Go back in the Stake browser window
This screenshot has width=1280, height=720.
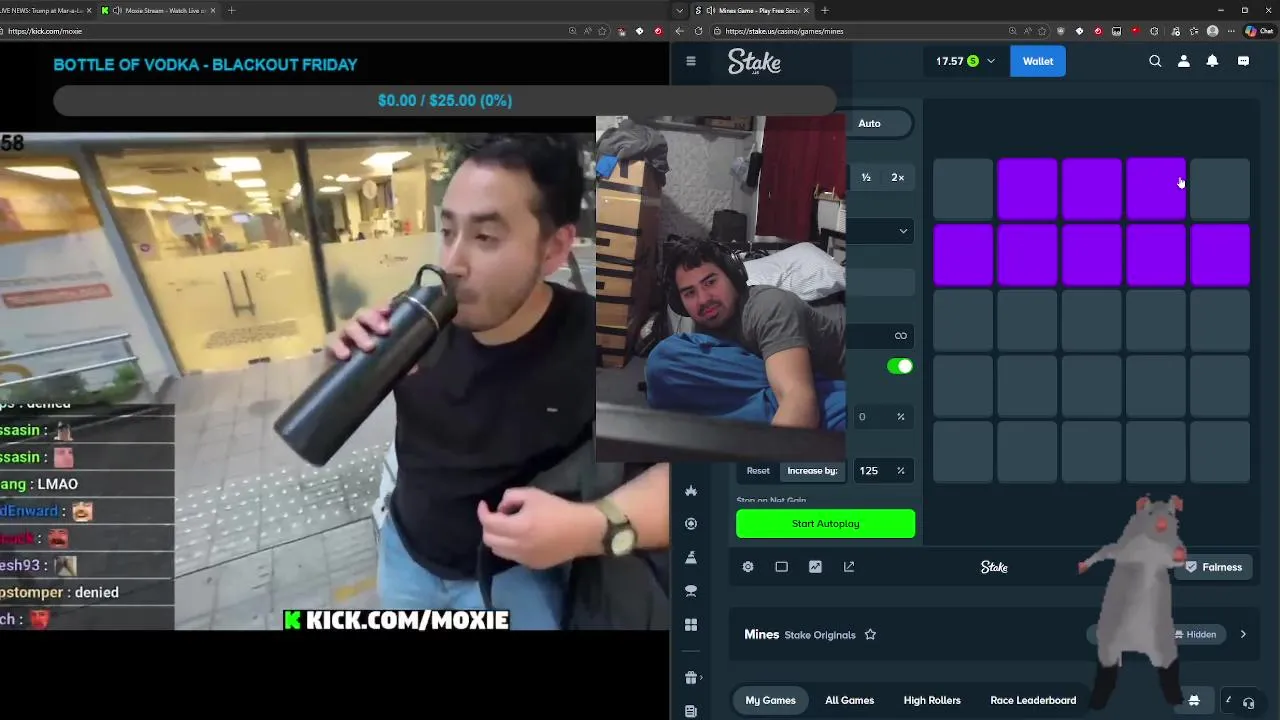pyautogui.click(x=680, y=31)
